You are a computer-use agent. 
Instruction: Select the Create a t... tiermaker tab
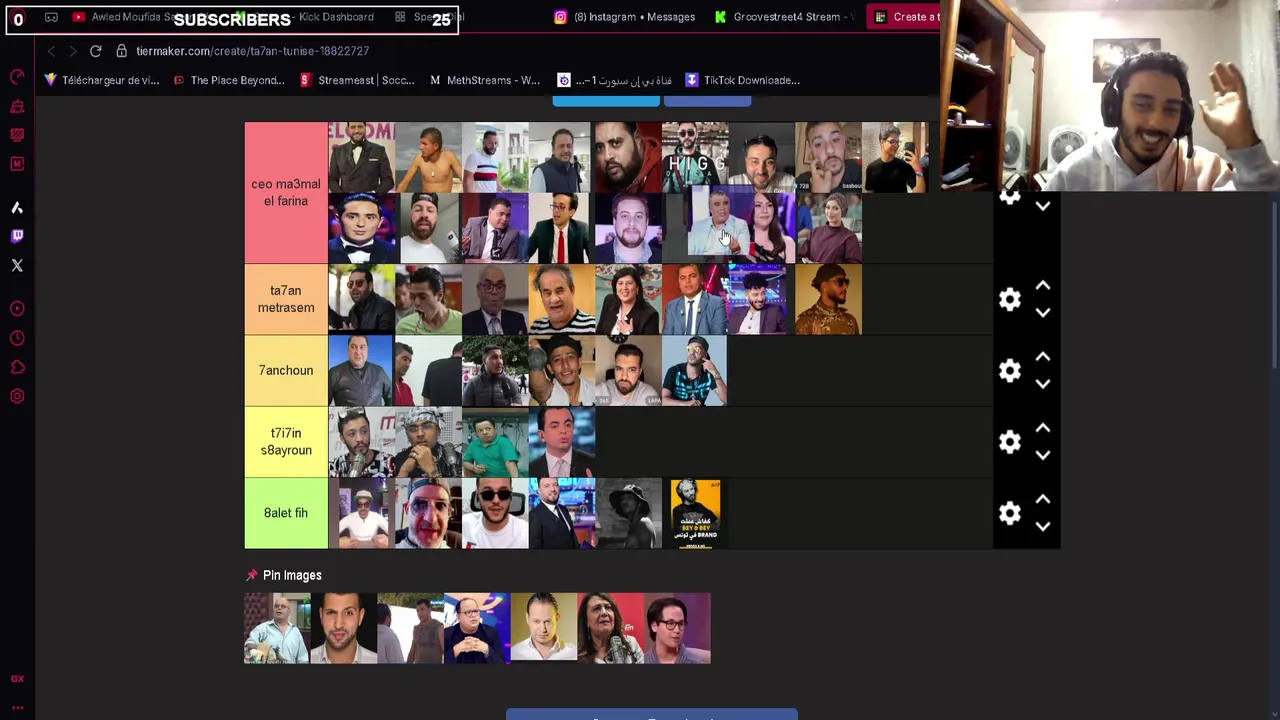[x=905, y=17]
